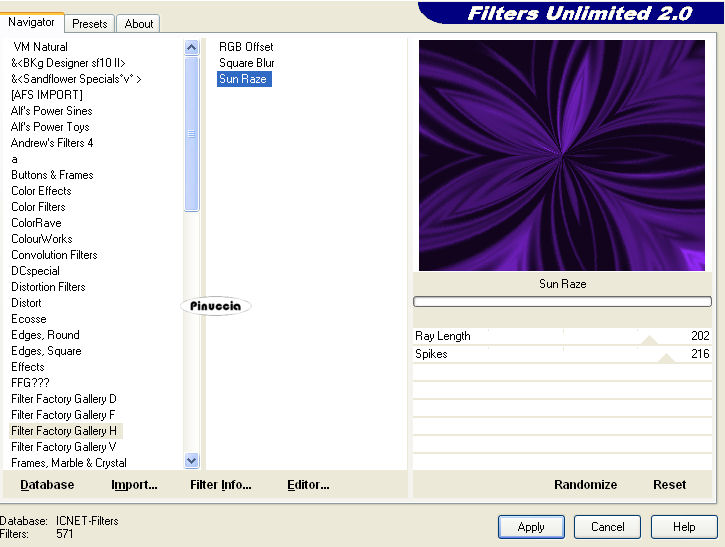Click the progress bar under Sun Raze
Image resolution: width=725 pixels, height=547 pixels.
point(562,302)
